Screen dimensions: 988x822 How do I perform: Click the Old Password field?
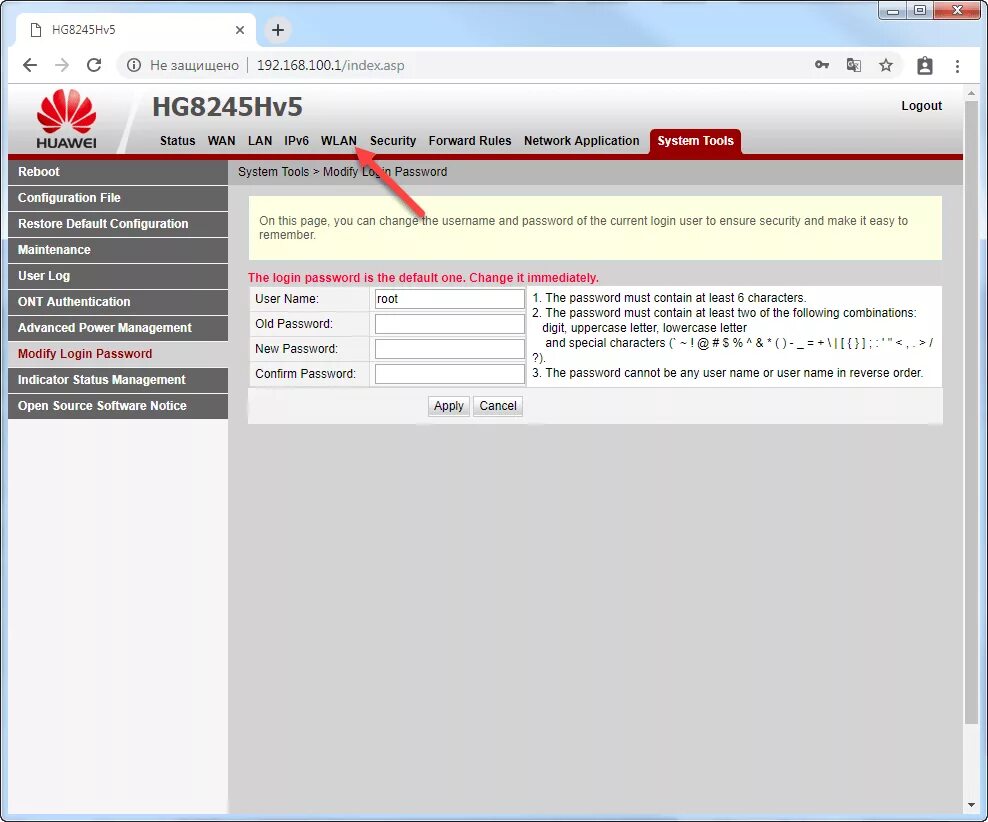[x=449, y=324]
